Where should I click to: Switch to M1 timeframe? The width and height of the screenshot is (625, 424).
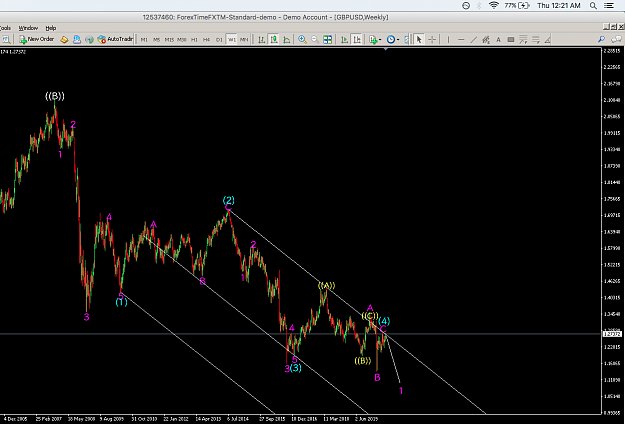coord(144,39)
